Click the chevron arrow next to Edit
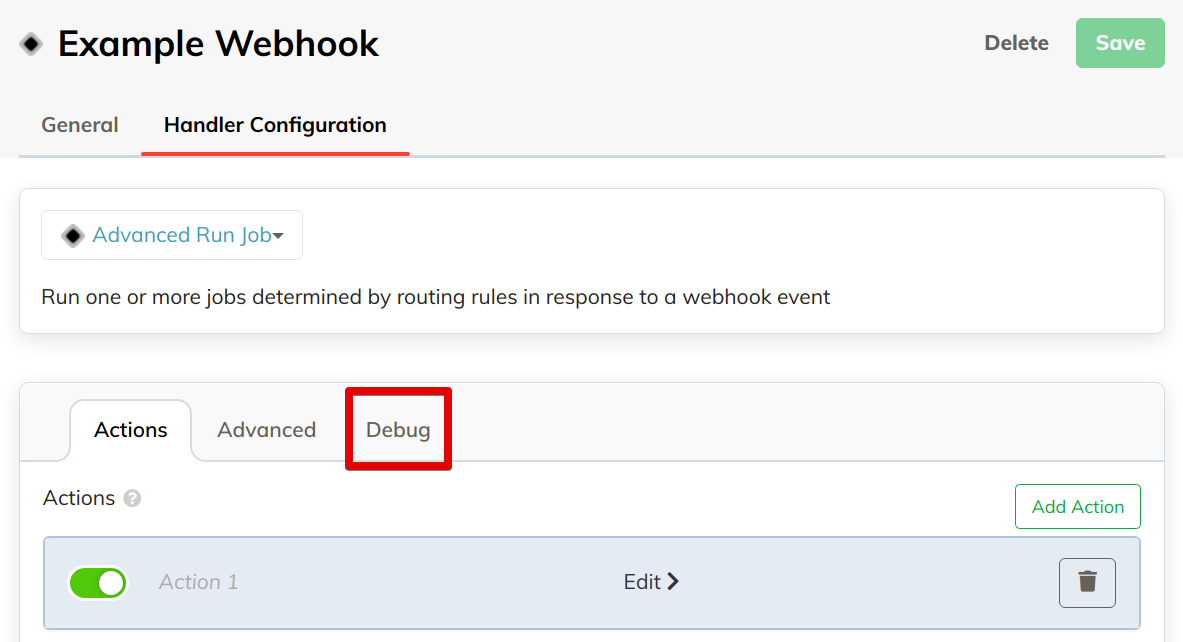This screenshot has height=642, width=1183. point(673,582)
